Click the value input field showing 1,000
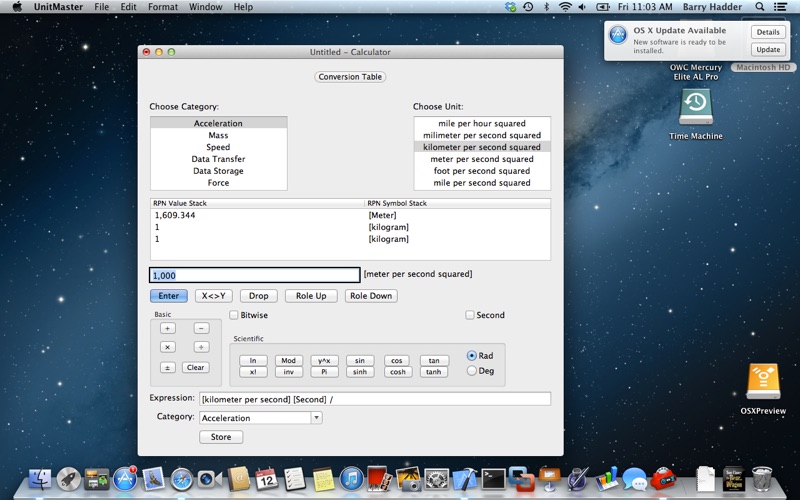Image resolution: width=800 pixels, height=500 pixels. pyautogui.click(x=255, y=276)
